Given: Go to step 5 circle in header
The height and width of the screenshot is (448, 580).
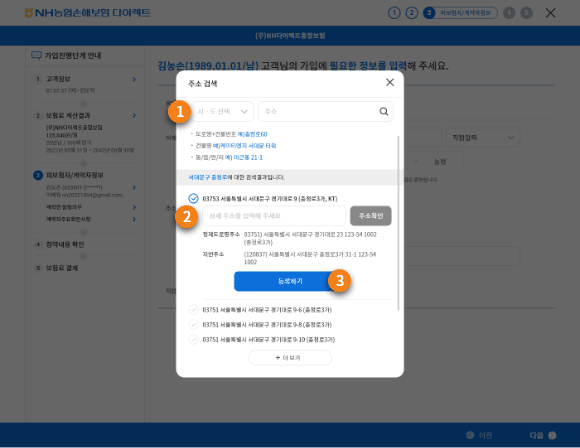Looking at the screenshot, I should [526, 13].
